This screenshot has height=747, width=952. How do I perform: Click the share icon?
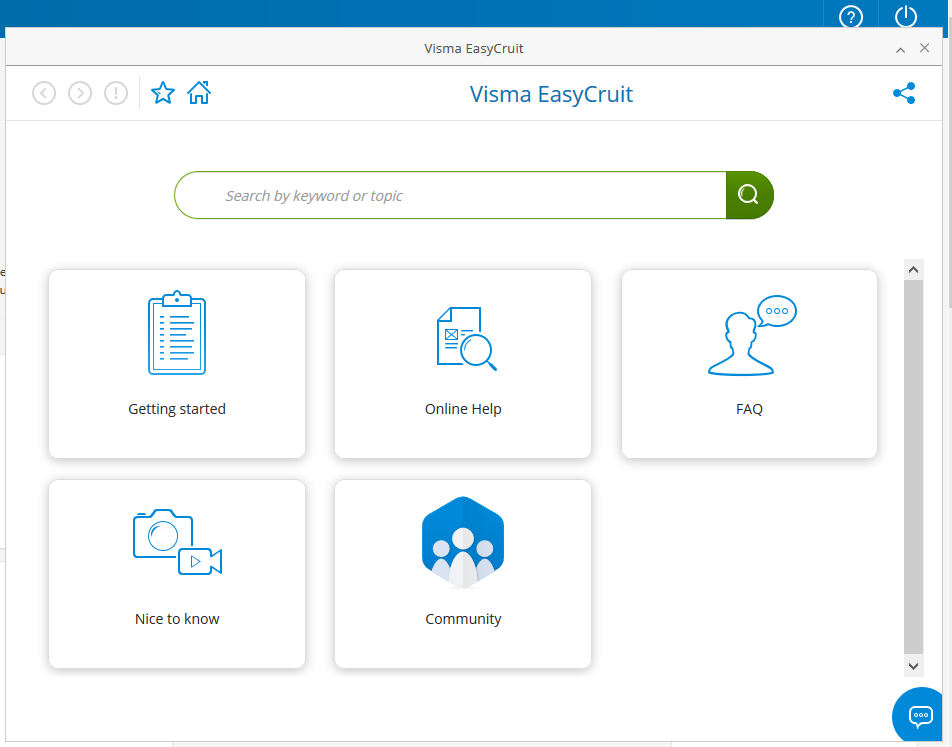click(x=904, y=93)
